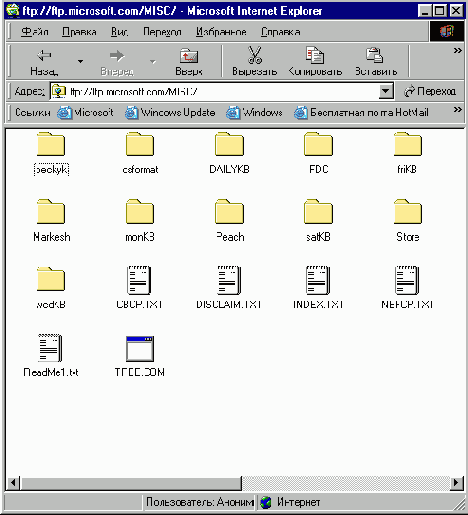This screenshot has width=468, height=515.
Task: Open the Back history dropdown arrow
Action: (80, 61)
